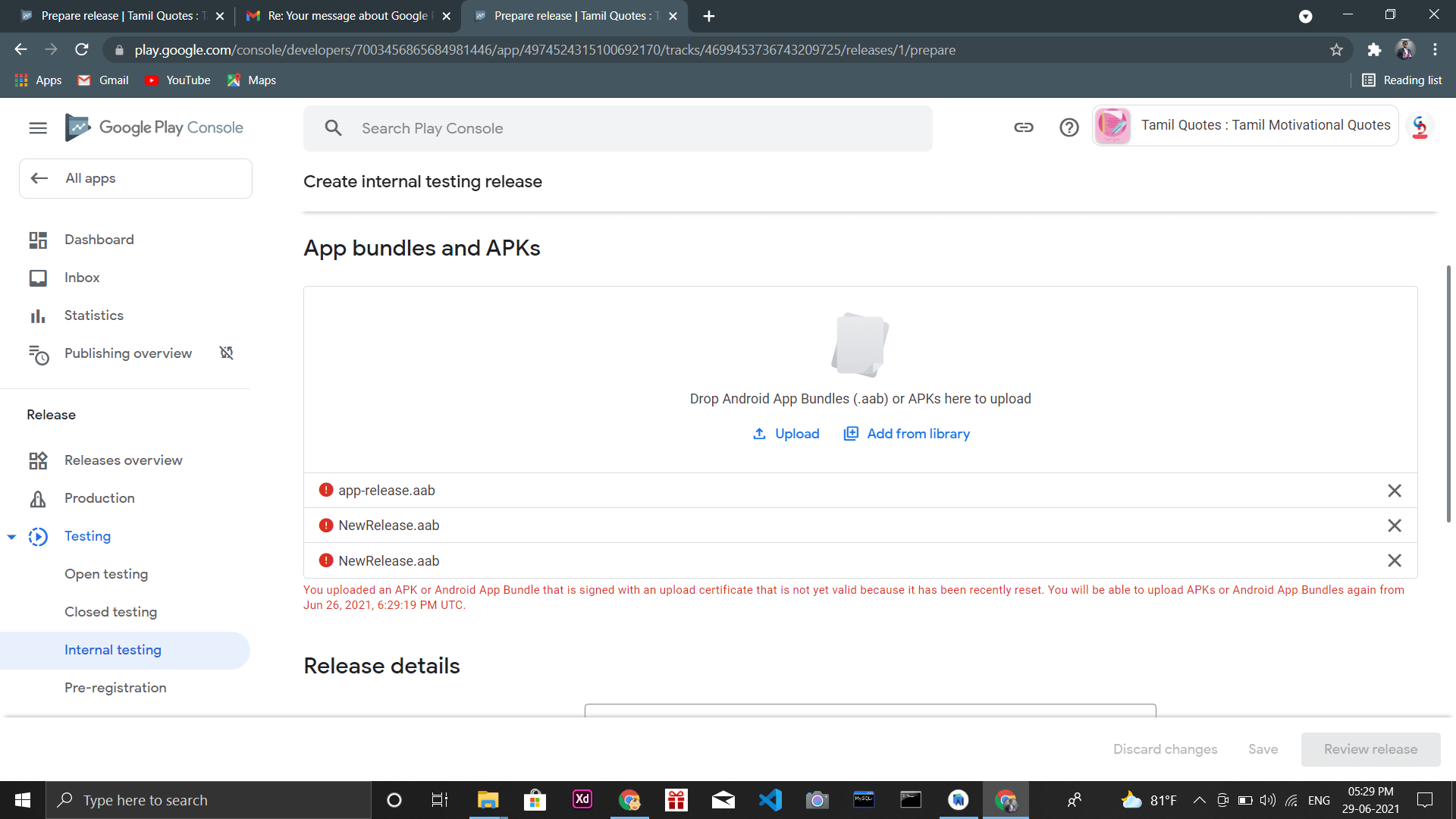Open Play Console help
This screenshot has width=1456, height=819.
[1069, 127]
